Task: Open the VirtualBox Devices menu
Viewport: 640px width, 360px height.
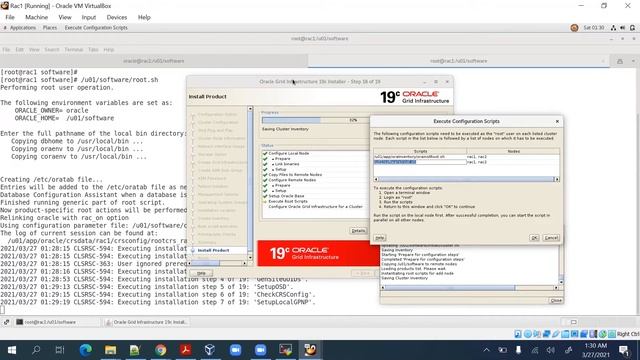Action: 117,17
